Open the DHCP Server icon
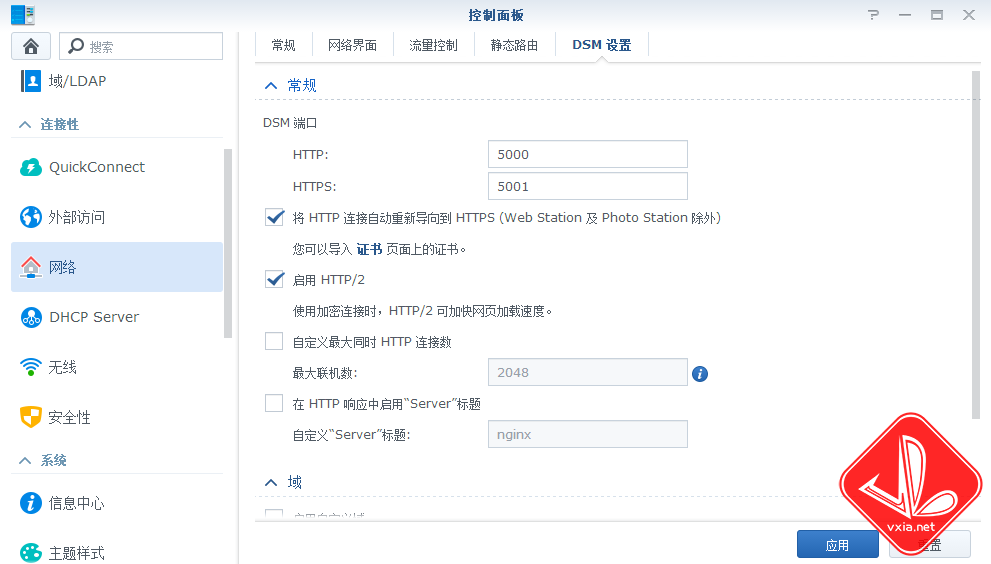The height and width of the screenshot is (564, 991). click(x=30, y=317)
